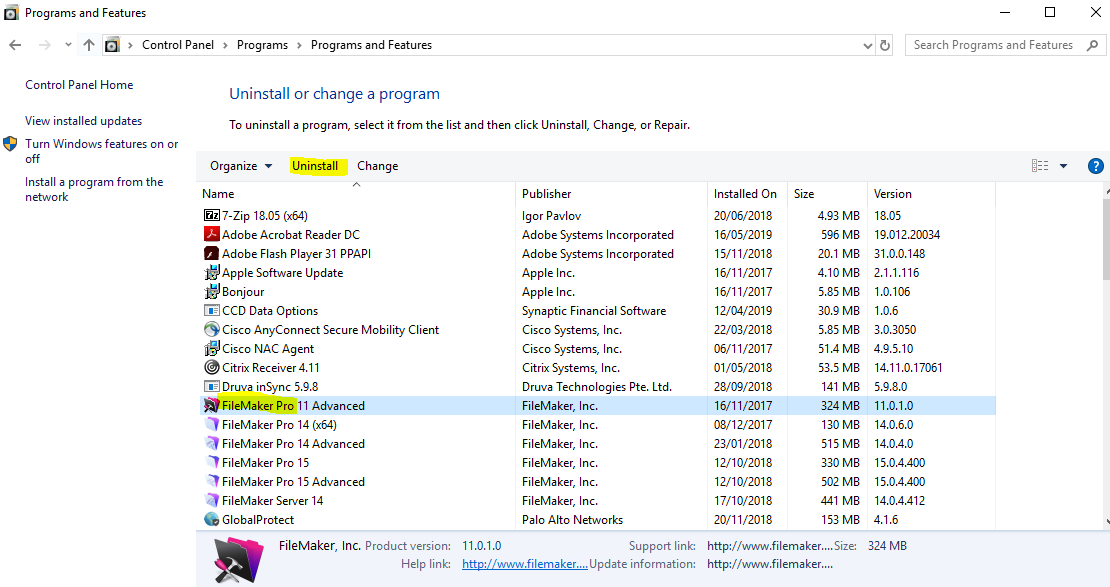Expand the address bar history dropdown
Image resolution: width=1110 pixels, height=587 pixels.
(x=868, y=45)
